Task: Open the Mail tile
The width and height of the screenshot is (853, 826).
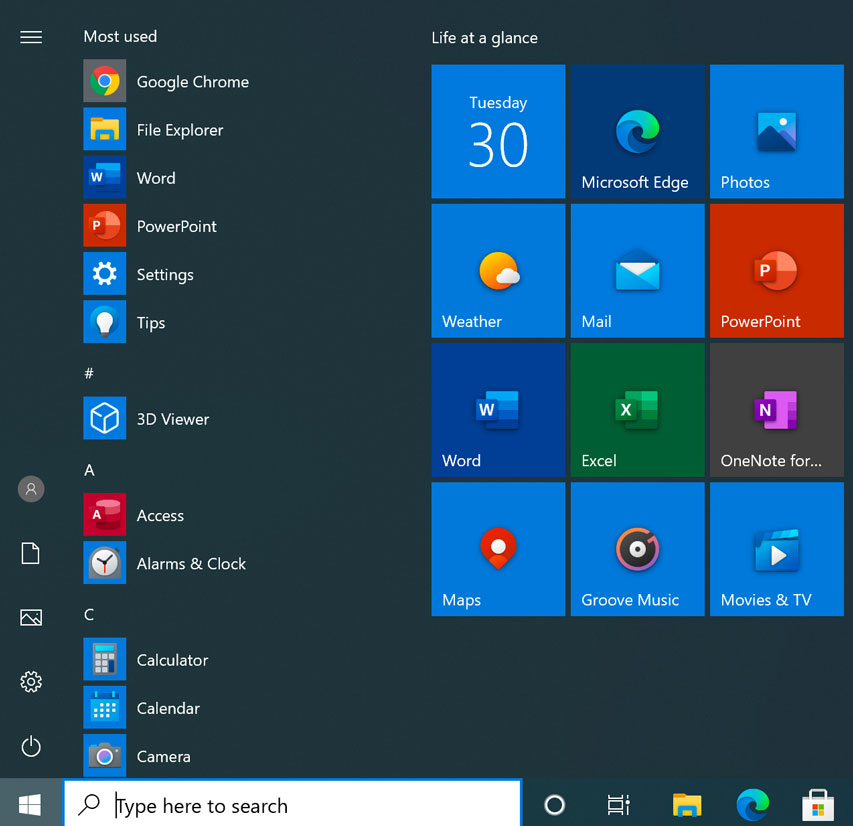Action: (x=637, y=270)
